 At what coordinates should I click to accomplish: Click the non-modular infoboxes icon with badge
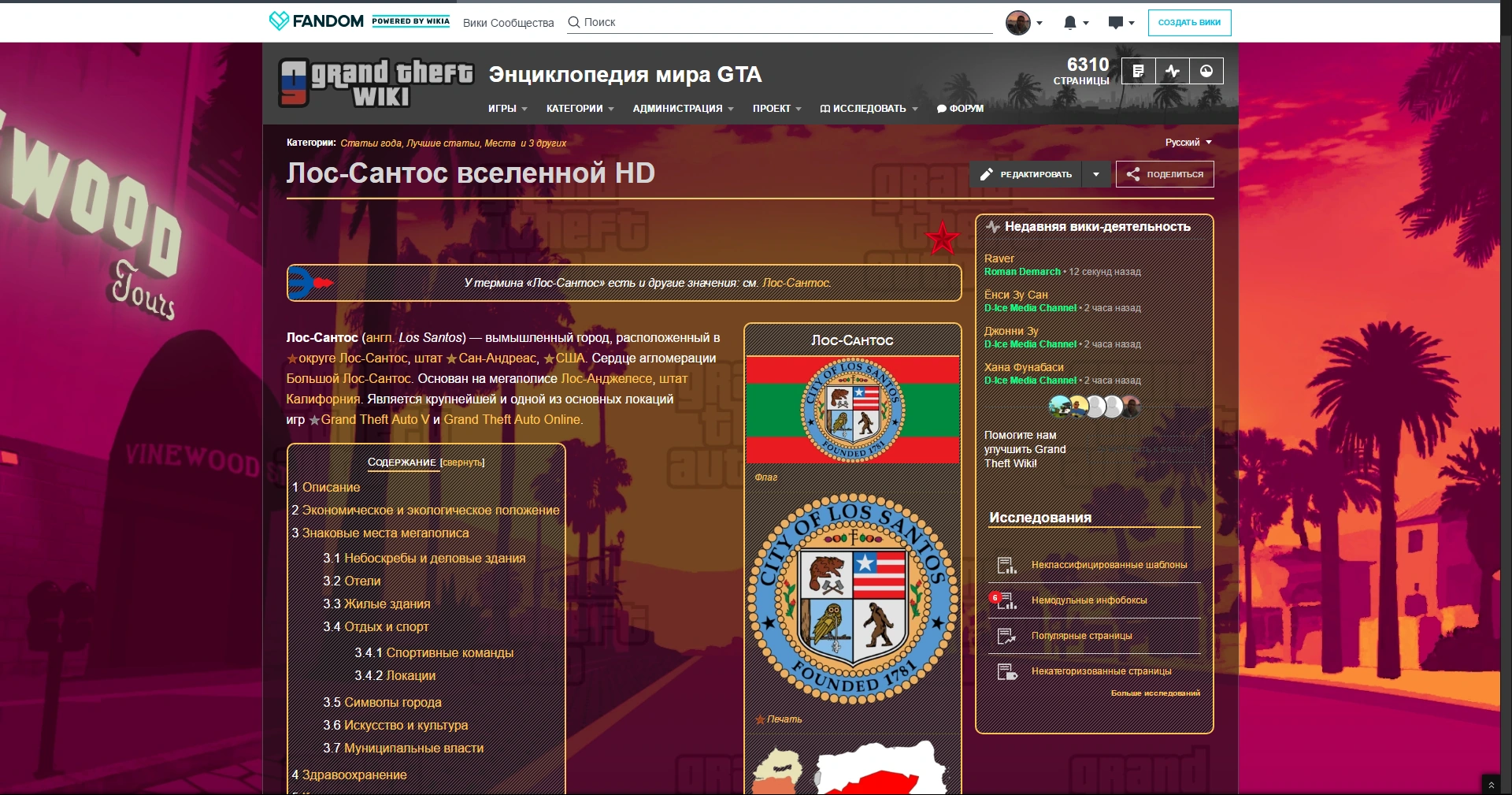[1005, 600]
